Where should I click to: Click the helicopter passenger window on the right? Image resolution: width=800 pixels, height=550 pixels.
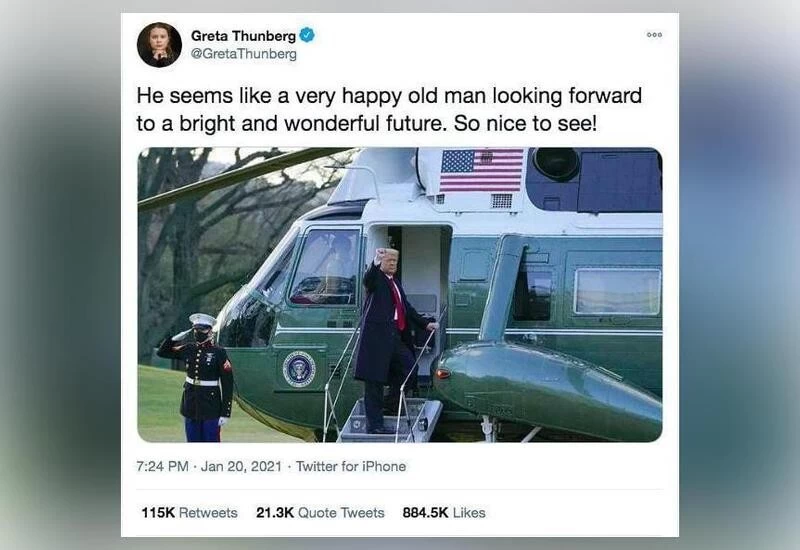coord(617,291)
